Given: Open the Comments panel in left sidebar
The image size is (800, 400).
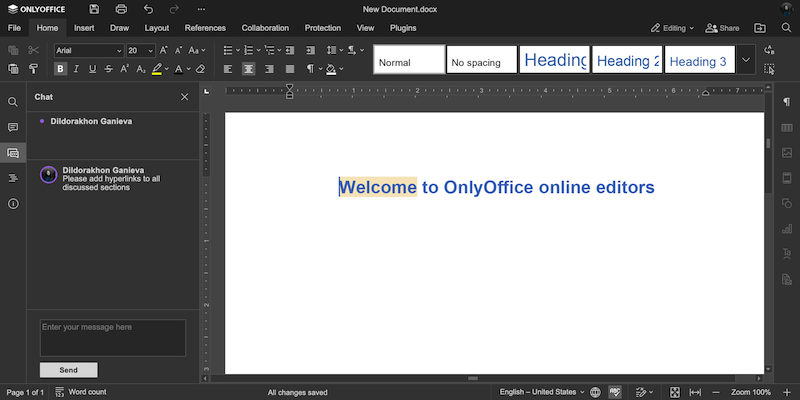Looking at the screenshot, I should pos(13,128).
